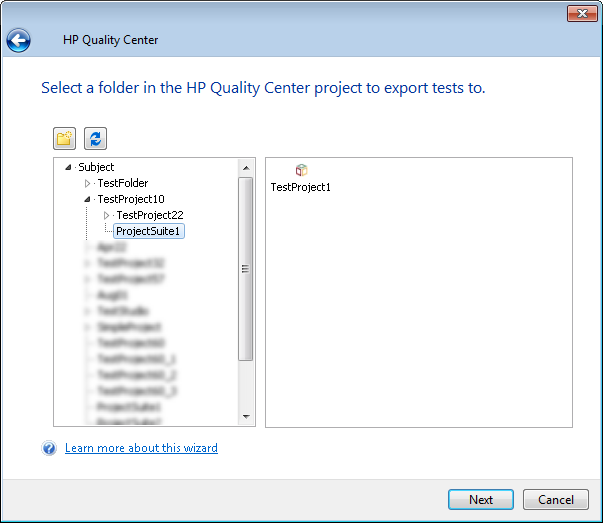Select the TestFolder tree item
This screenshot has width=603, height=523.
click(x=123, y=183)
